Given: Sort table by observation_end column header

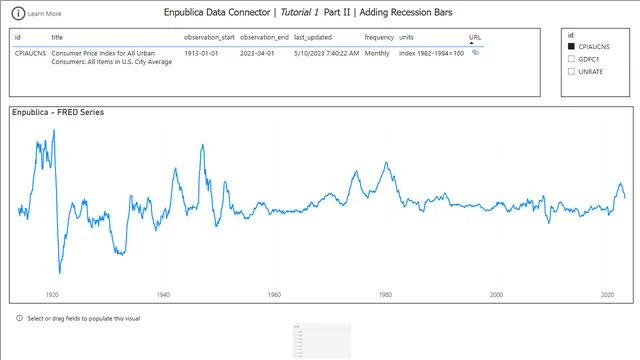Looking at the screenshot, I should tap(264, 37).
